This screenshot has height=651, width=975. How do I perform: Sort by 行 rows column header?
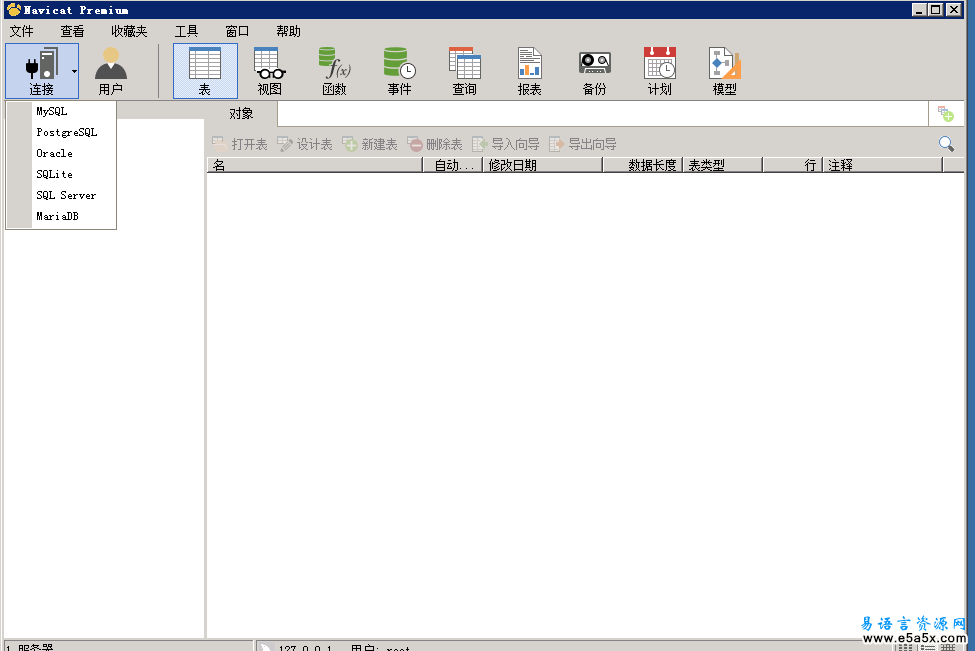[x=793, y=165]
